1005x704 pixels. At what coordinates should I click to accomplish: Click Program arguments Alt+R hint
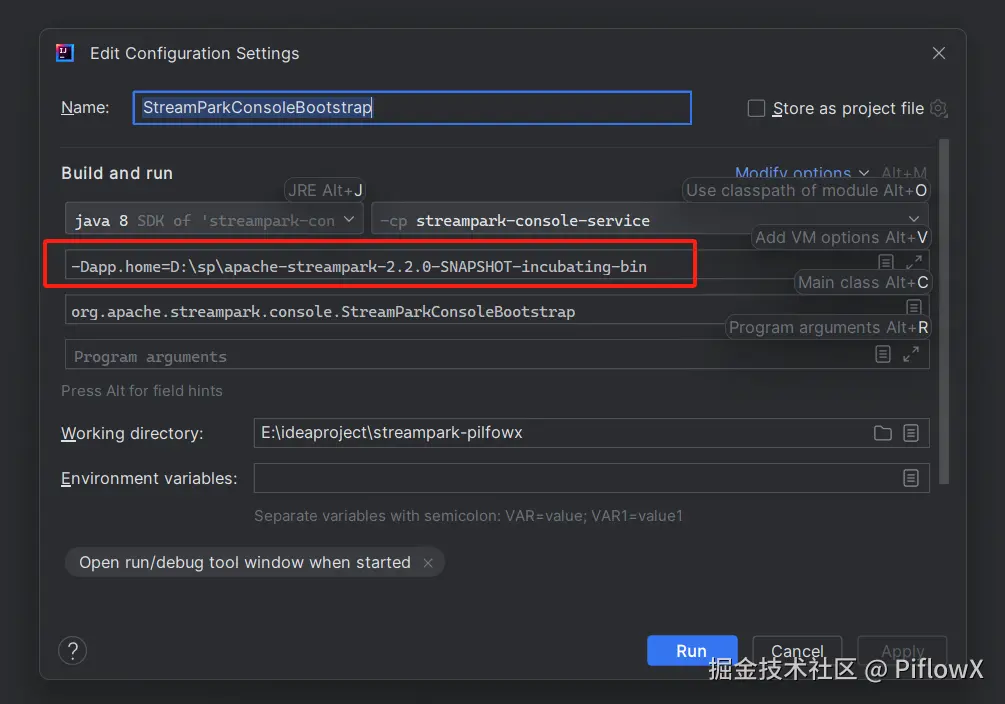click(828, 327)
